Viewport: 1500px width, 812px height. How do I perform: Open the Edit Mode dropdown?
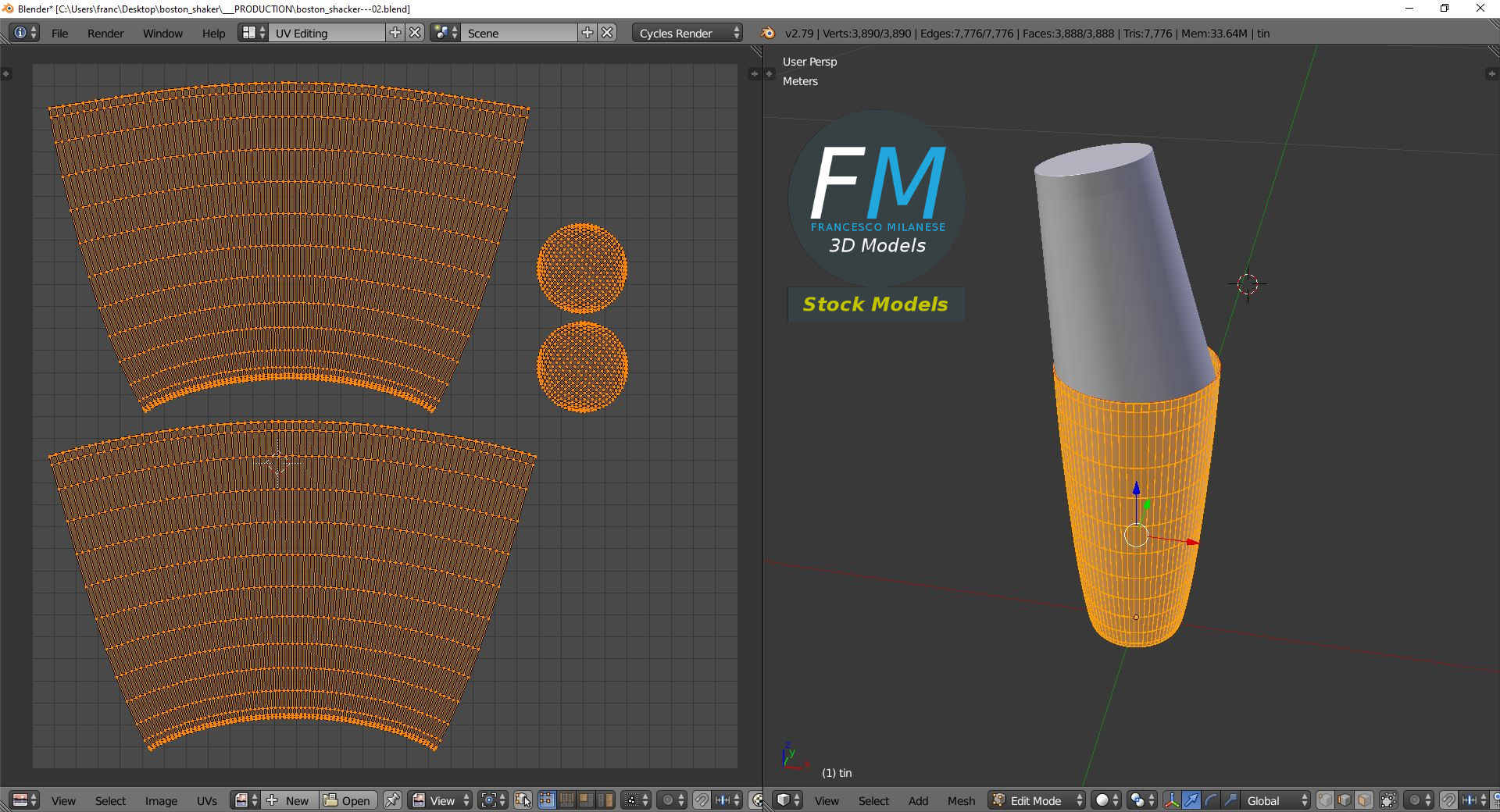click(x=1037, y=800)
